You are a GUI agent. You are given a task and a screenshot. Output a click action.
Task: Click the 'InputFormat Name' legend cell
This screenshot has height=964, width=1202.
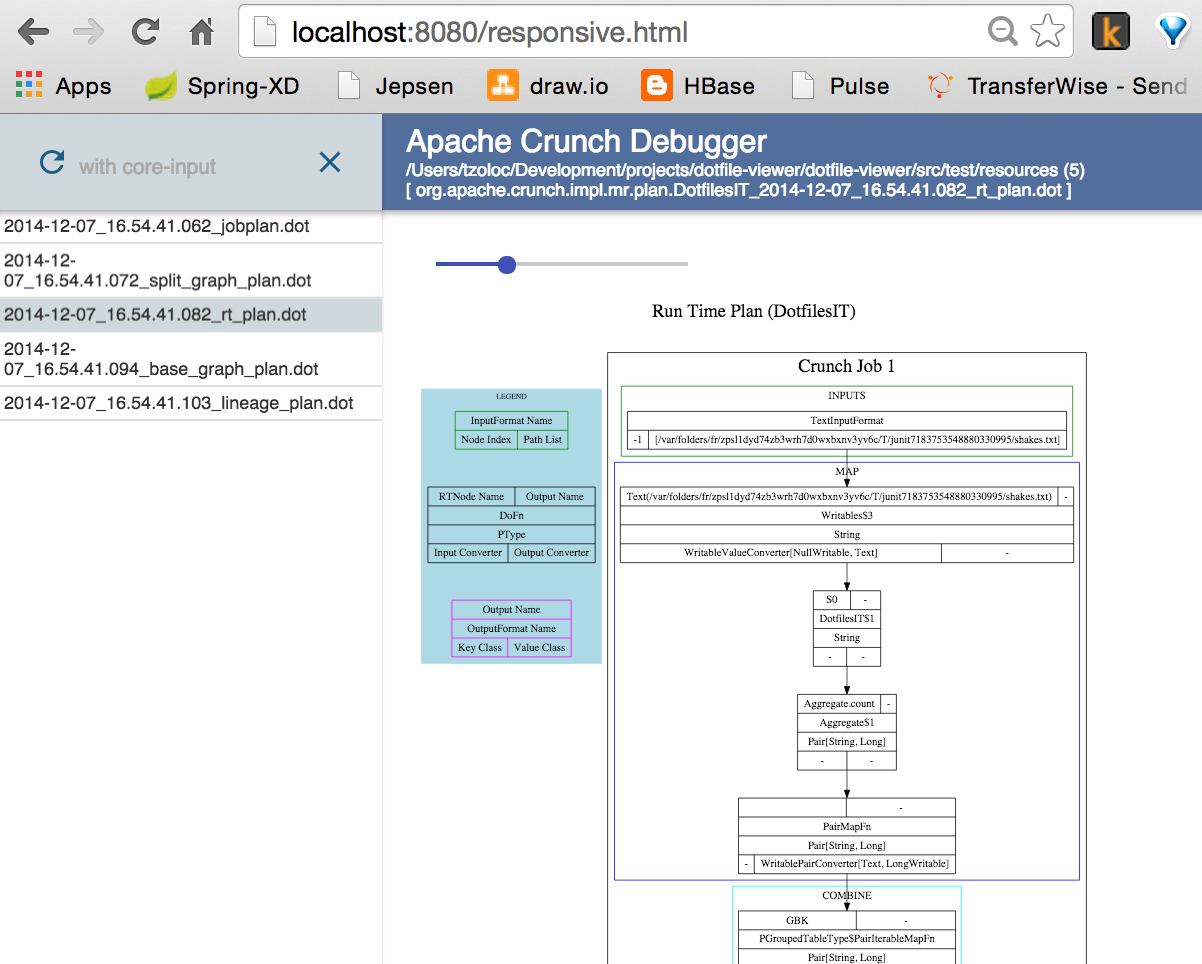pos(511,421)
